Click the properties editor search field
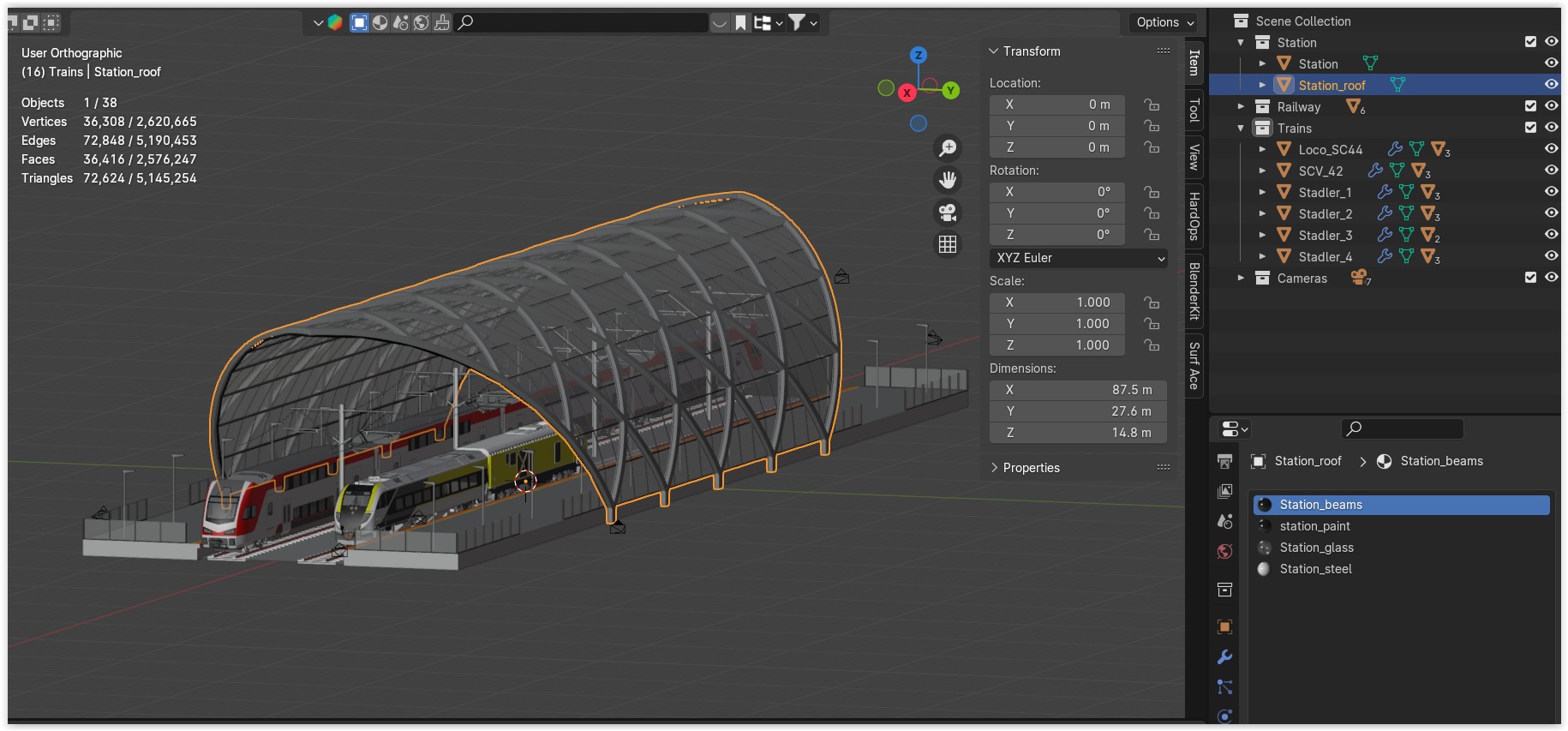1568x731 pixels. pyautogui.click(x=1402, y=428)
